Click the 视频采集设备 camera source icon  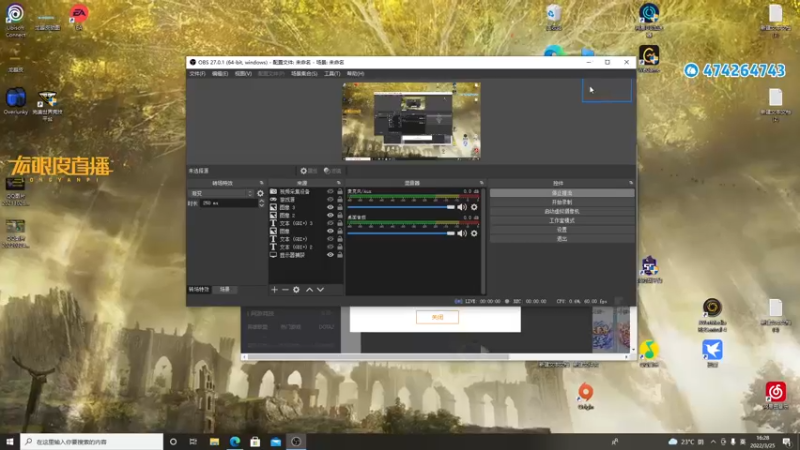pyautogui.click(x=273, y=191)
